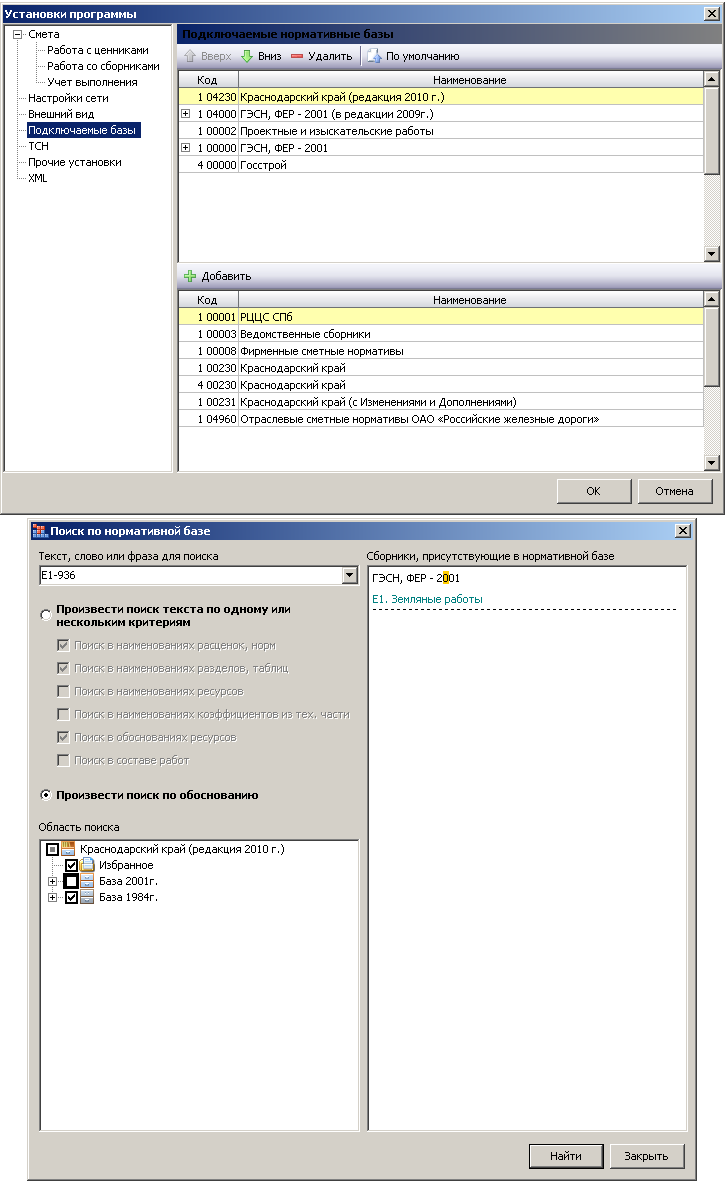Select row Ведомственные сборники
The width and height of the screenshot is (728, 1184).
click(x=441, y=334)
